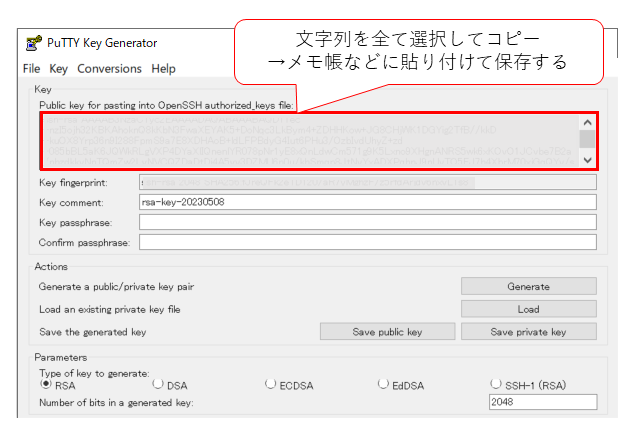Click the public key scrollbar up arrow
Image resolution: width=632 pixels, height=425 pixels.
(587, 123)
